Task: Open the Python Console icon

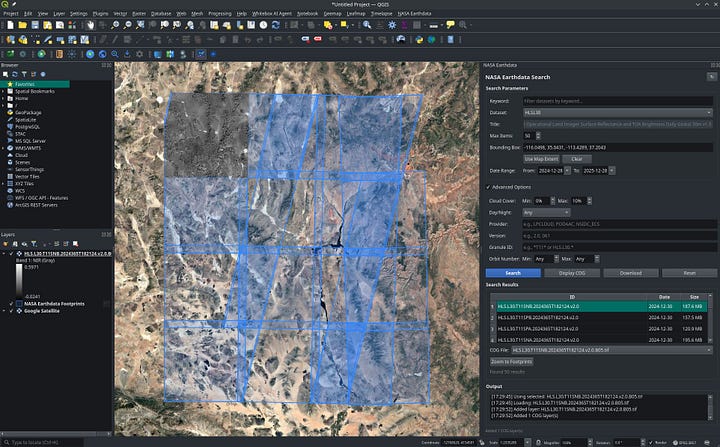Action: (x=419, y=40)
